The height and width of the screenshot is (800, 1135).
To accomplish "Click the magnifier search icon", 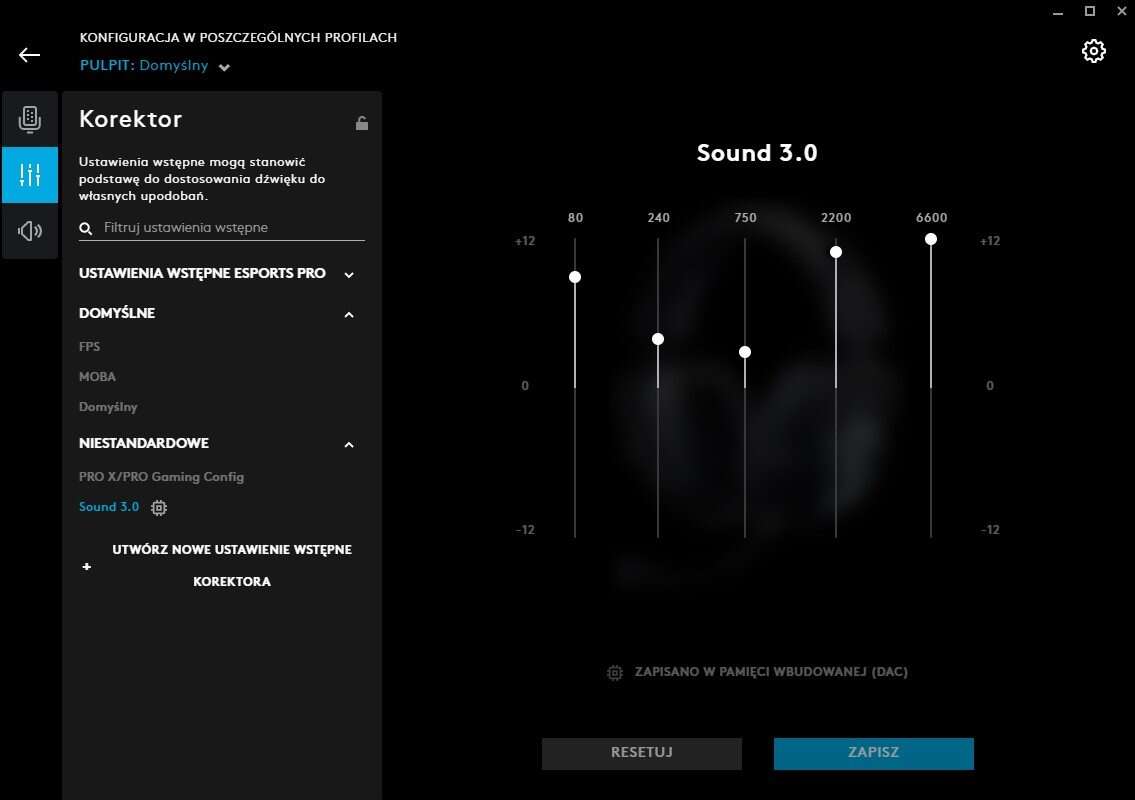I will point(87,229).
